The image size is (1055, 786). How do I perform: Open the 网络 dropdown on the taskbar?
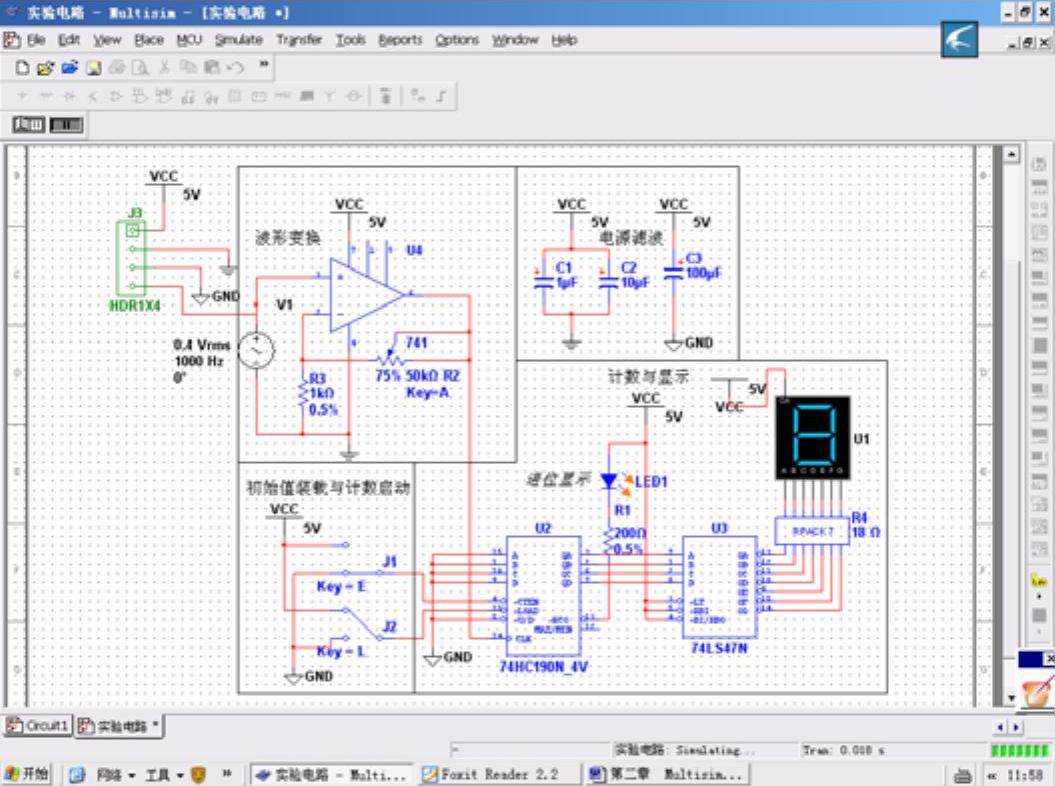(x=116, y=775)
